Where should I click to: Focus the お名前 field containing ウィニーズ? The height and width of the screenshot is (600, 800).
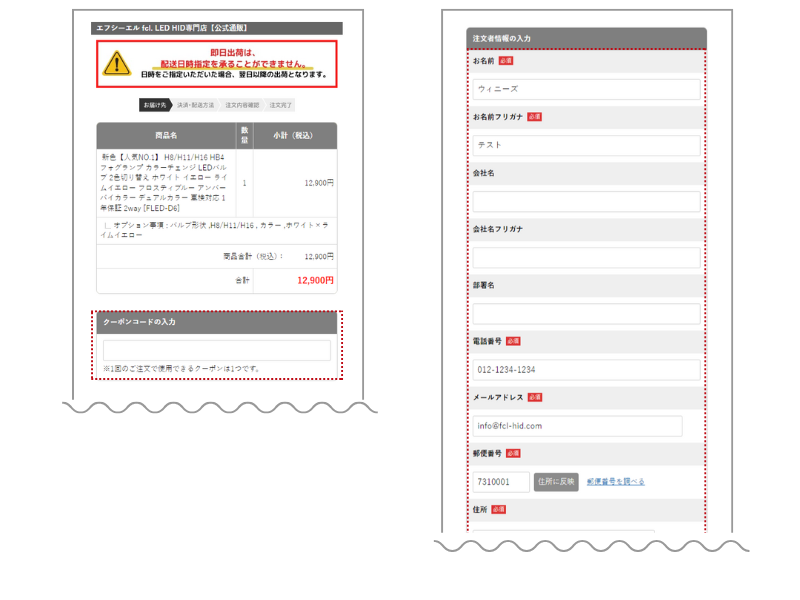[586, 89]
